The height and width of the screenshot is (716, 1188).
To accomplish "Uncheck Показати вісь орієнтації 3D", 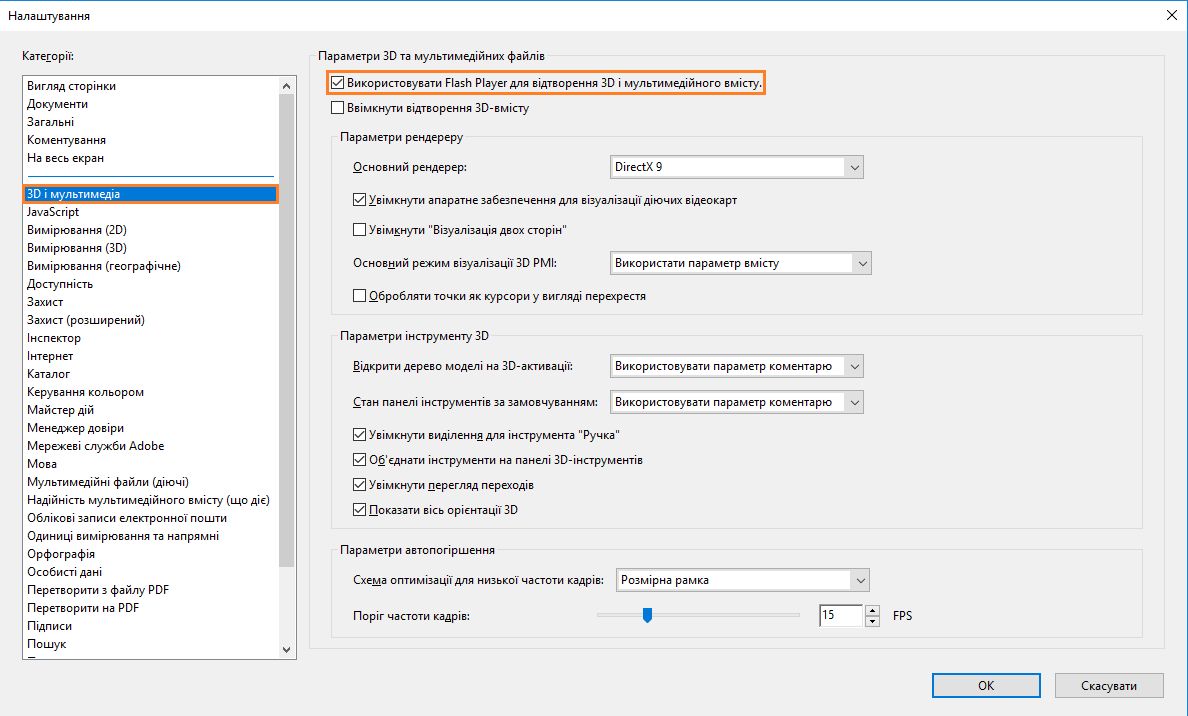I will click(358, 509).
